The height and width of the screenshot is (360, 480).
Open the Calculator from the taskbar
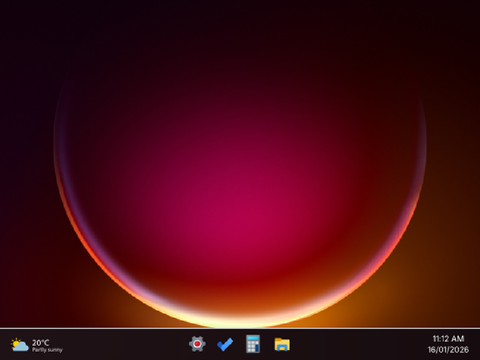pyautogui.click(x=253, y=344)
